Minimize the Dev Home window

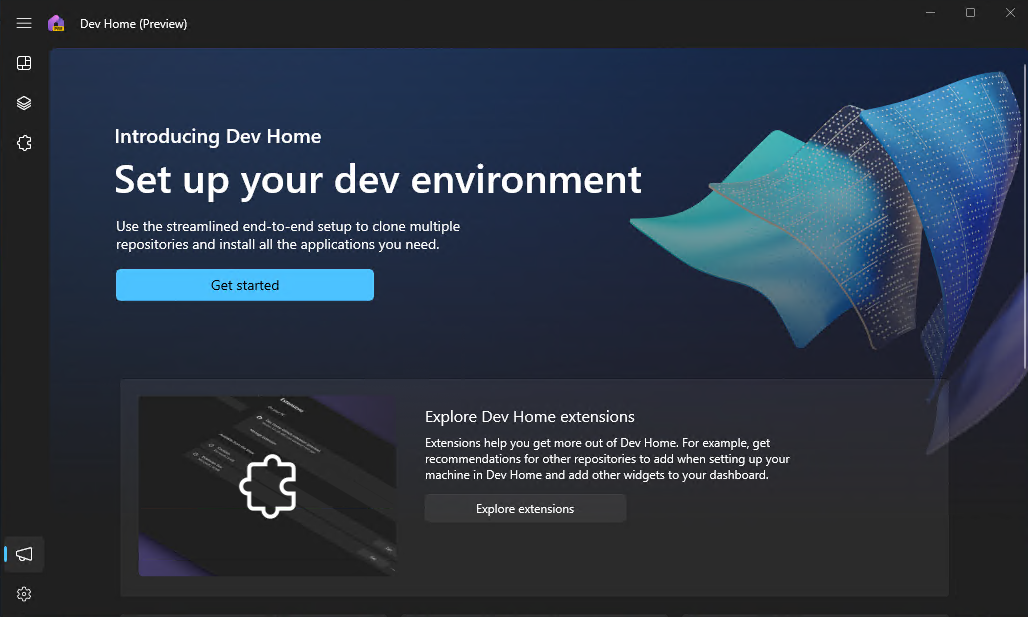(930, 12)
